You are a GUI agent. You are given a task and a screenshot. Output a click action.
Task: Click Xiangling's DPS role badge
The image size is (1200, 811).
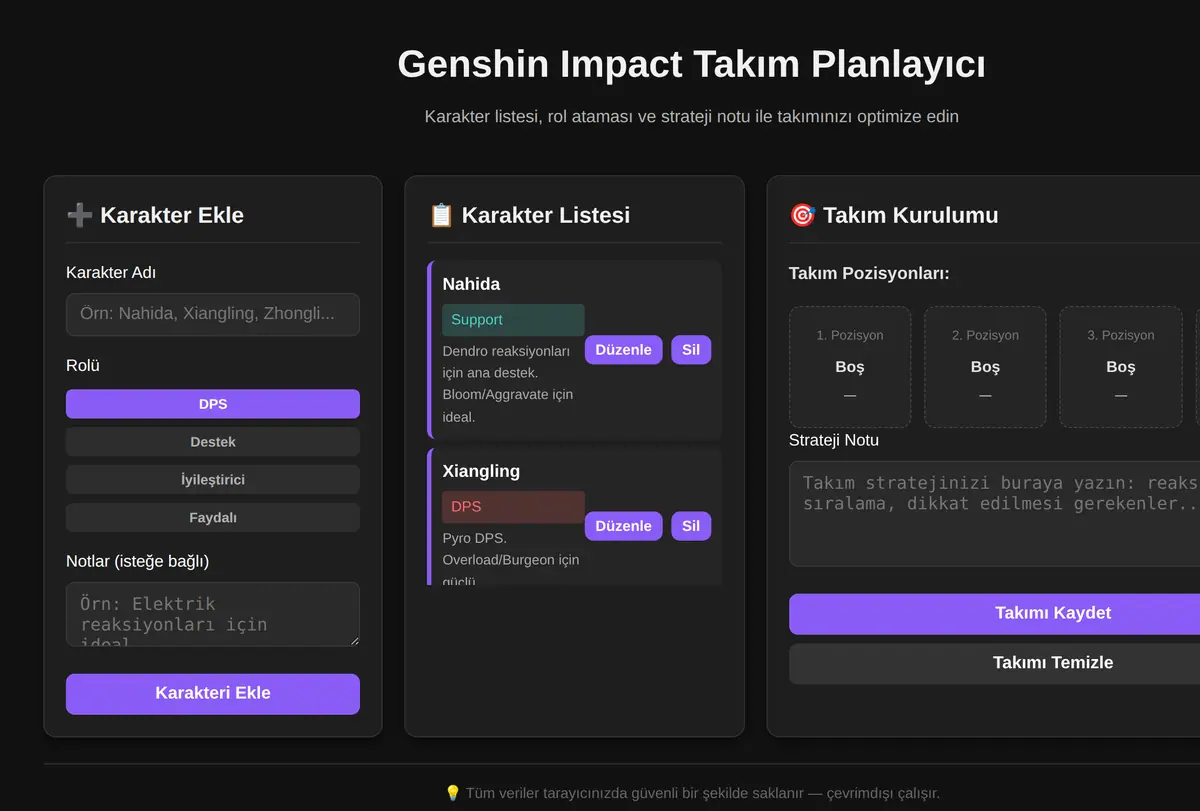(x=513, y=507)
